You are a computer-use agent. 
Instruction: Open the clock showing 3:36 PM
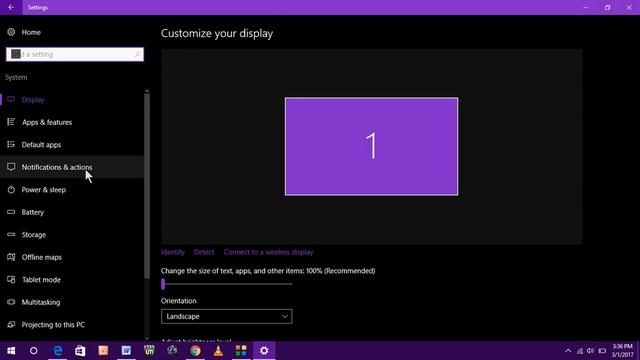tap(622, 351)
